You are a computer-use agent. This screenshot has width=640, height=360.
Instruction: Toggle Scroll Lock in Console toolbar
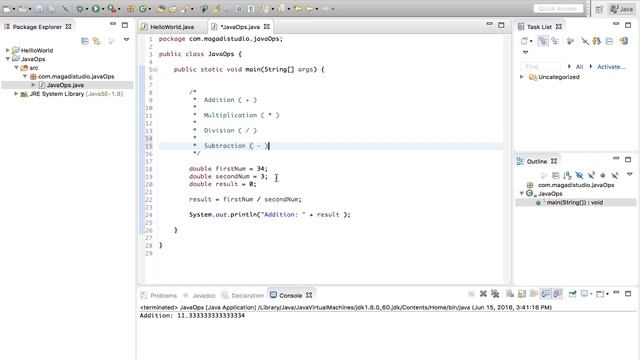coord(522,293)
